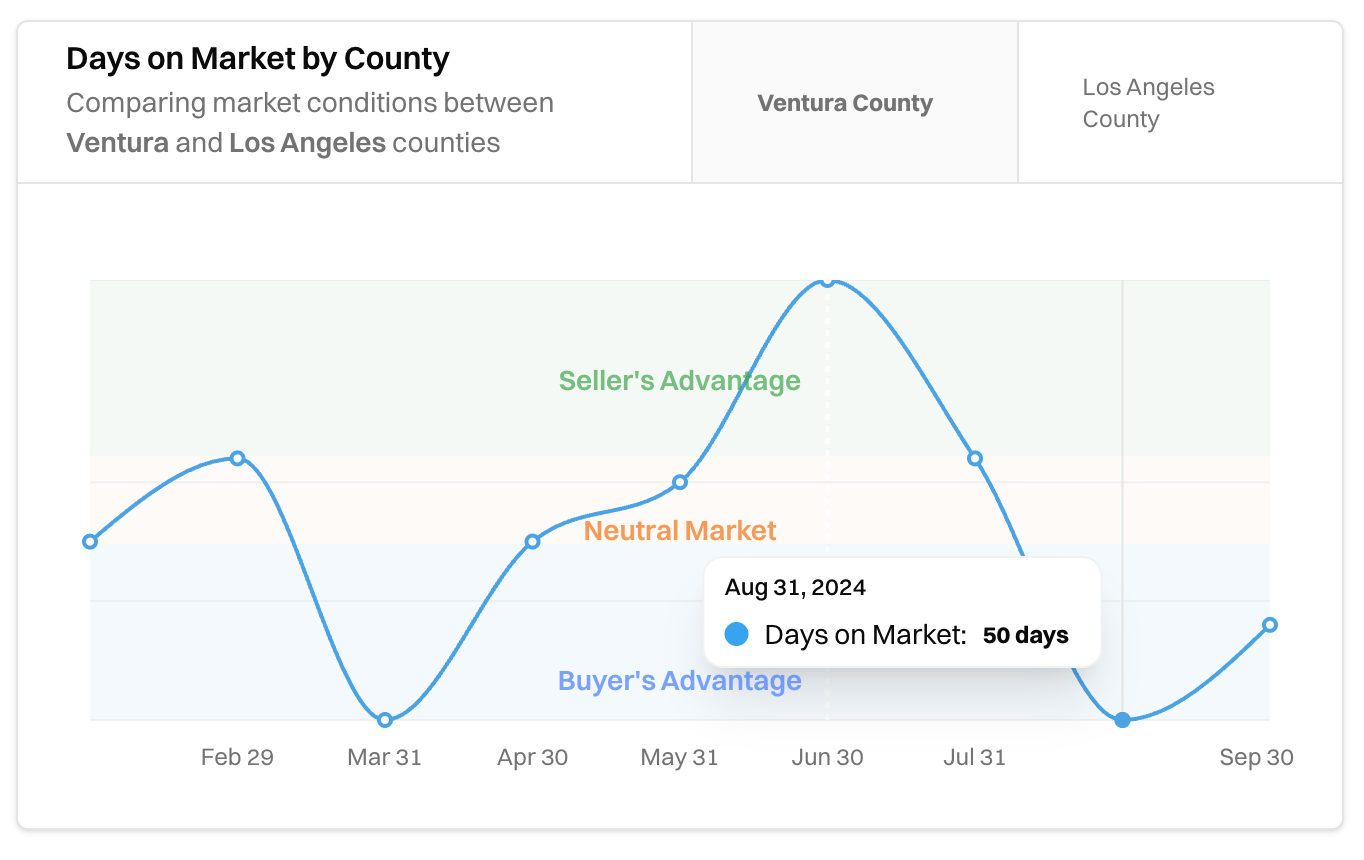Screen dimensions: 1364x860
Task: Select the filled Aug 31 data point
Action: (1123, 718)
